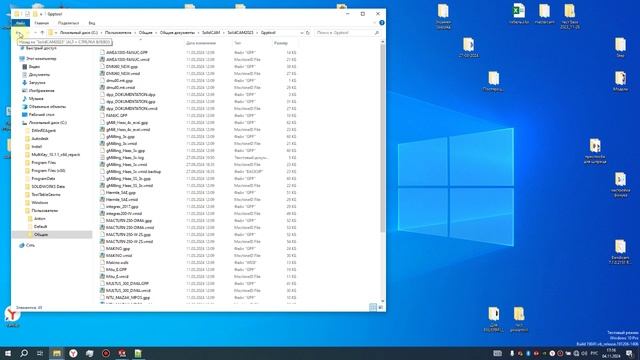Open the Поделиться ribbon tab

pyautogui.click(x=68, y=23)
